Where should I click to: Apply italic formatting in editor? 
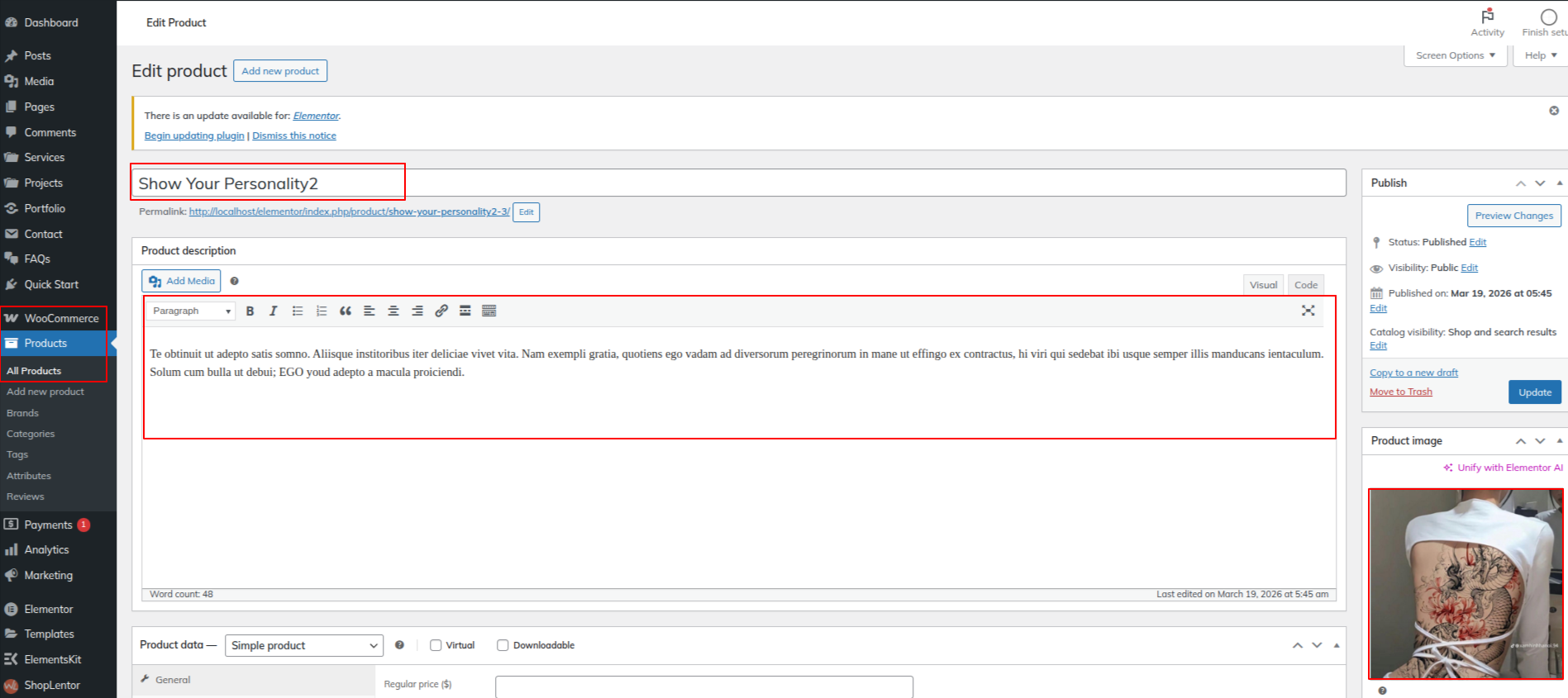tap(273, 311)
